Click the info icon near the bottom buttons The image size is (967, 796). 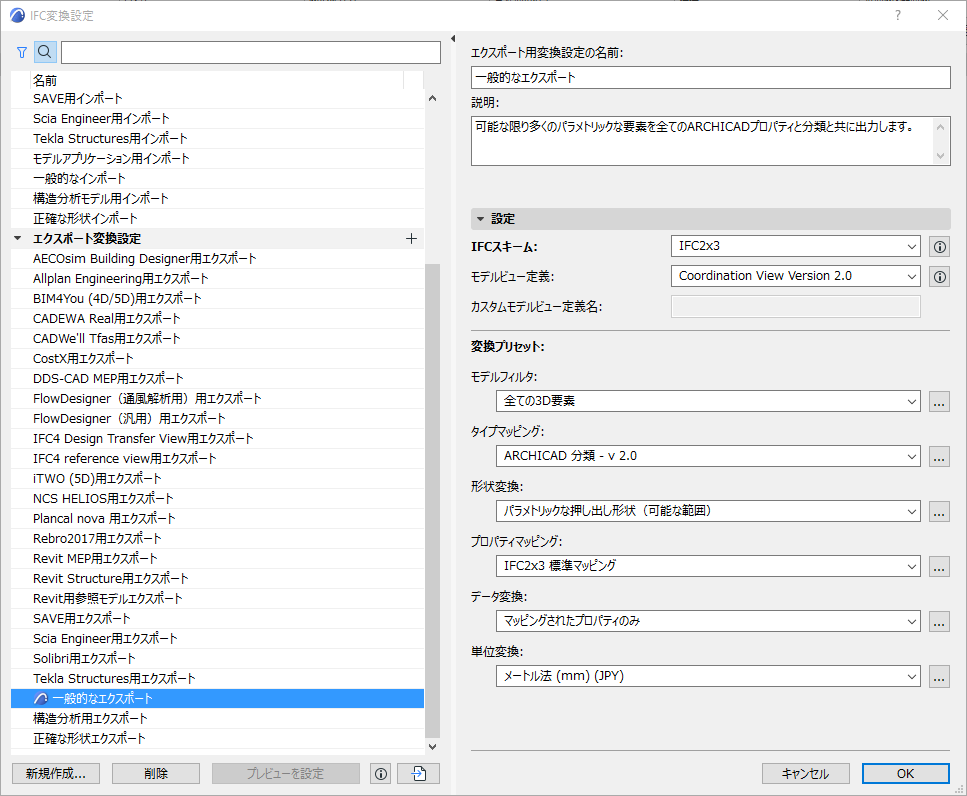(380, 773)
